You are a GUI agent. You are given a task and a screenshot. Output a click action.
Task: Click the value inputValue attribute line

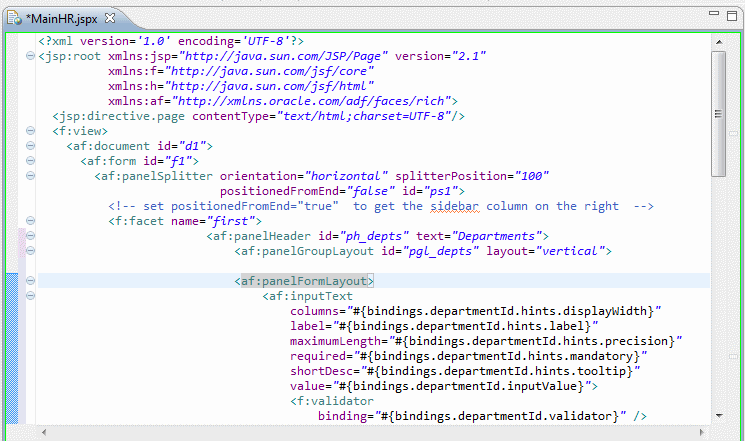[x=444, y=386]
